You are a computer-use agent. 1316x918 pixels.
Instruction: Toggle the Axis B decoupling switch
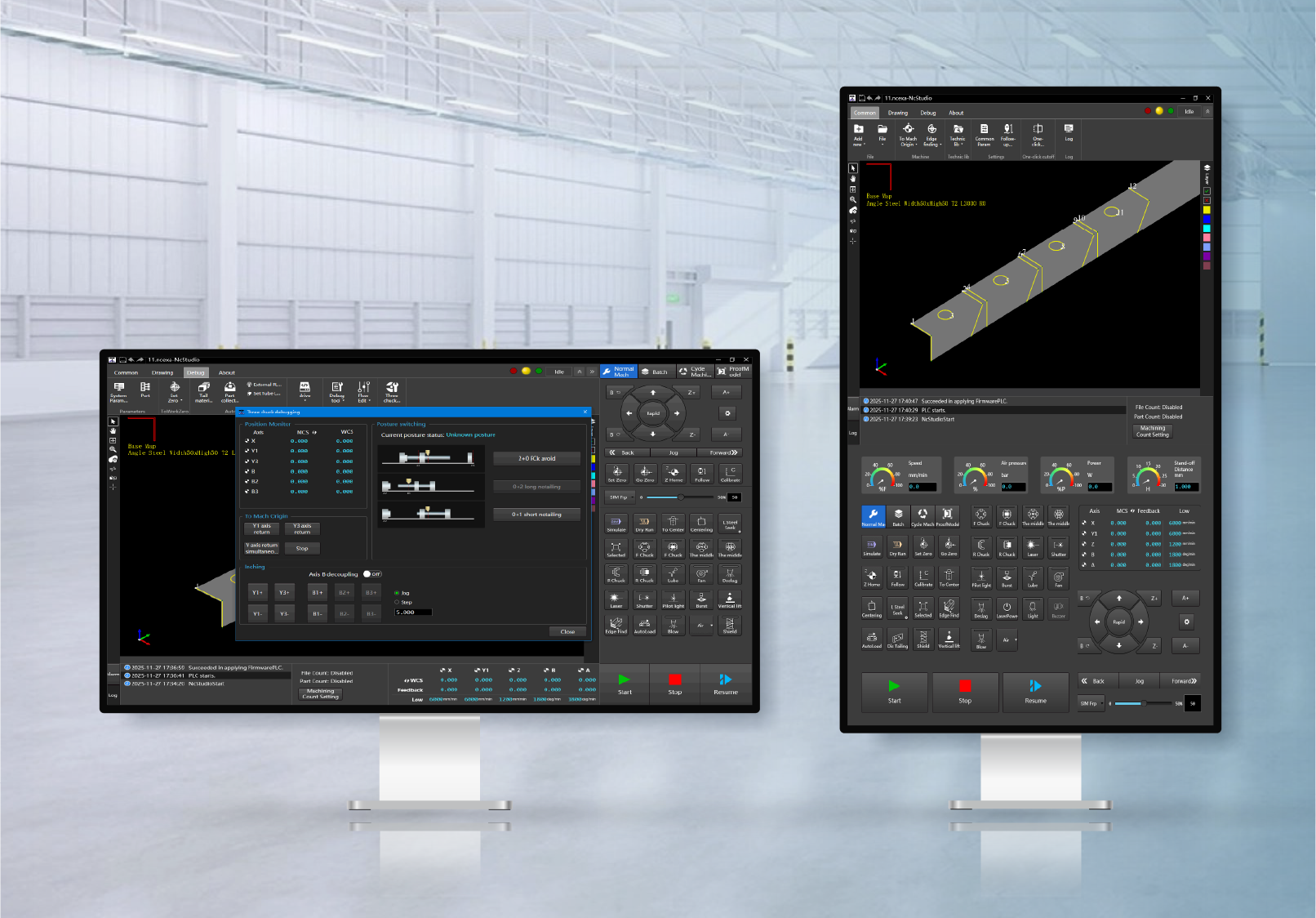click(x=371, y=574)
